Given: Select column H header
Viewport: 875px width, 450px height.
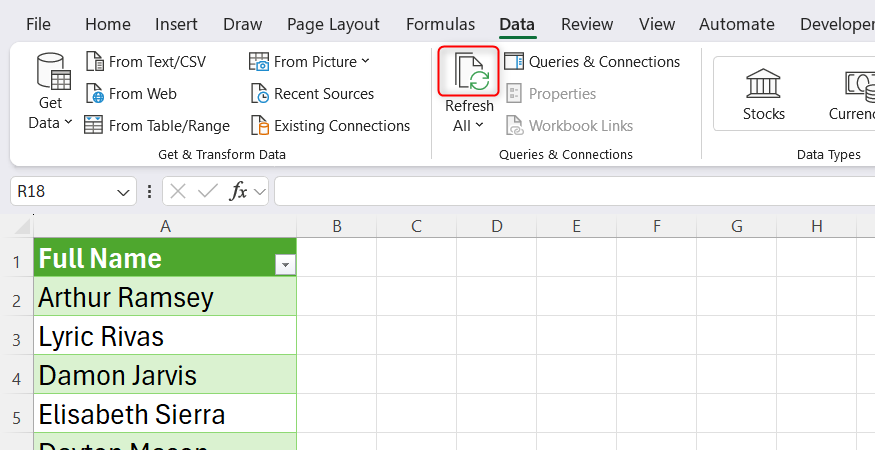Looking at the screenshot, I should coord(816,226).
